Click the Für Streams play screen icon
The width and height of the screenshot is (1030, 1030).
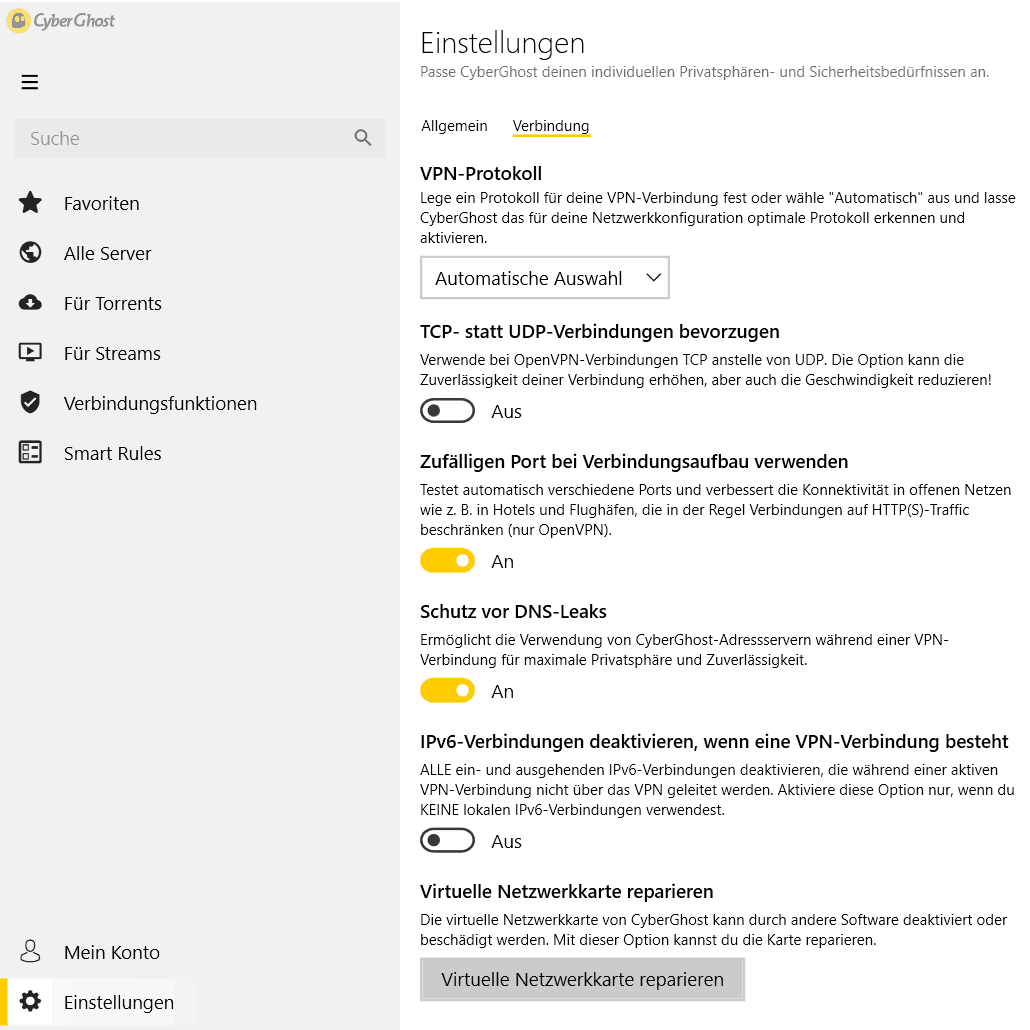coord(30,352)
